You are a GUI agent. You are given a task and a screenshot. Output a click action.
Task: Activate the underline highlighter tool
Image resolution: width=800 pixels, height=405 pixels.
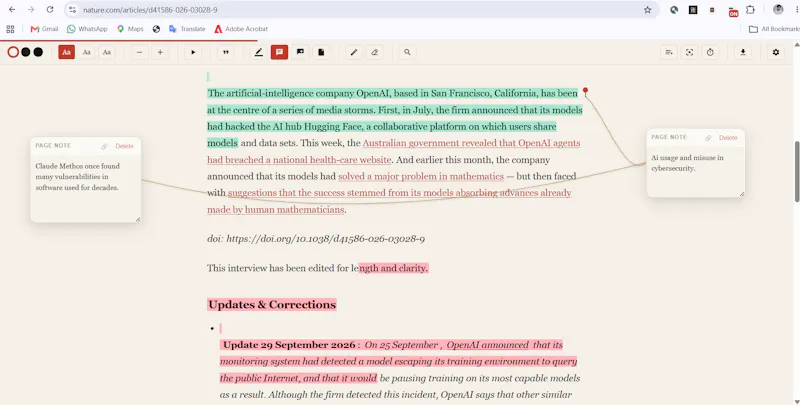click(x=259, y=52)
